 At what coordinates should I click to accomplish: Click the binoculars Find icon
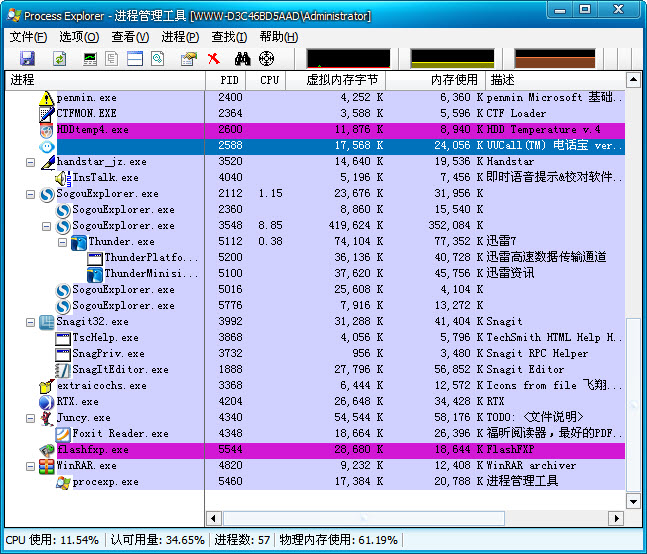tap(241, 59)
